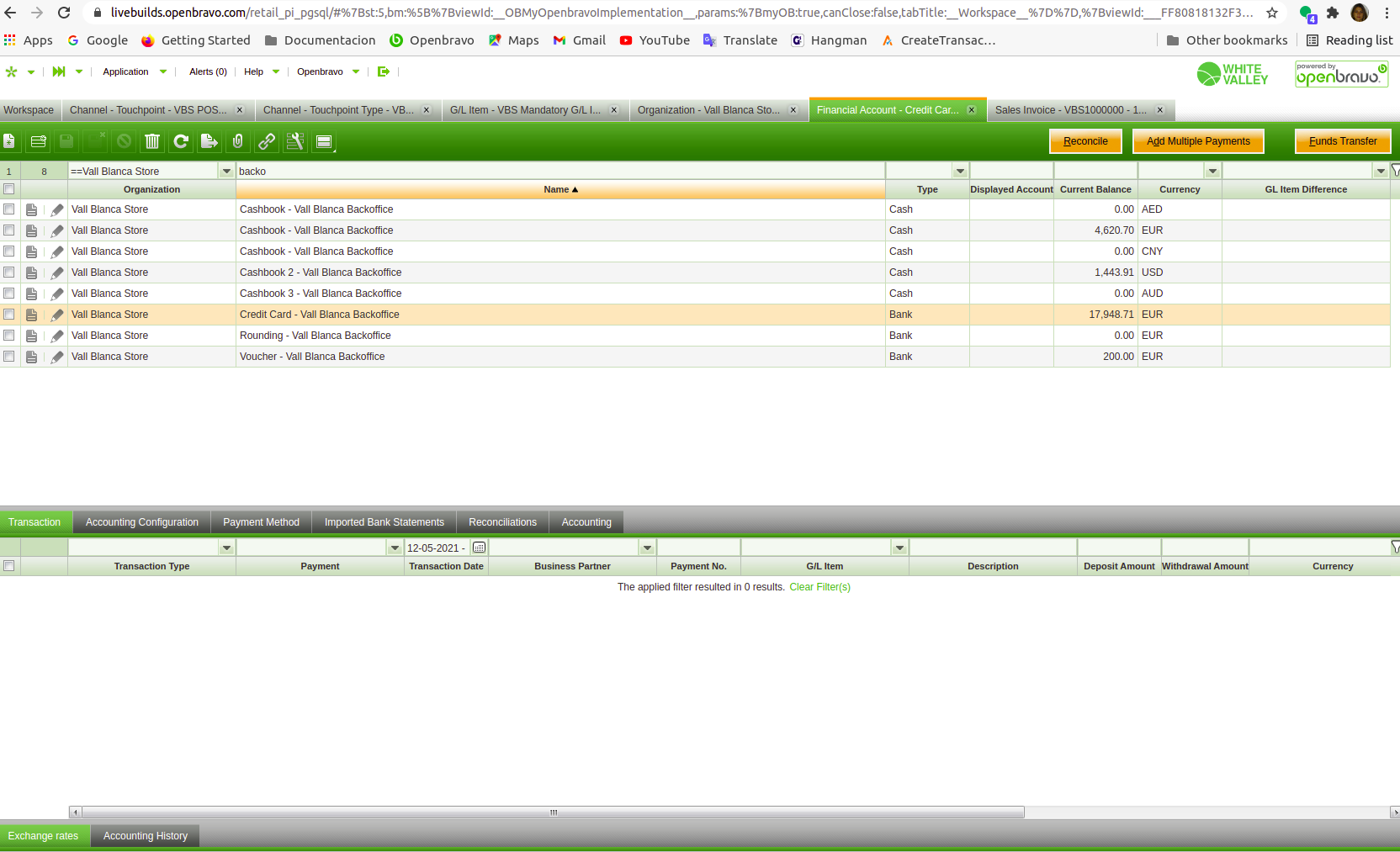Check the Cashbook 4,620.70 EUR row checkbox
Screen dimensions: 1400x852
(x=9, y=230)
